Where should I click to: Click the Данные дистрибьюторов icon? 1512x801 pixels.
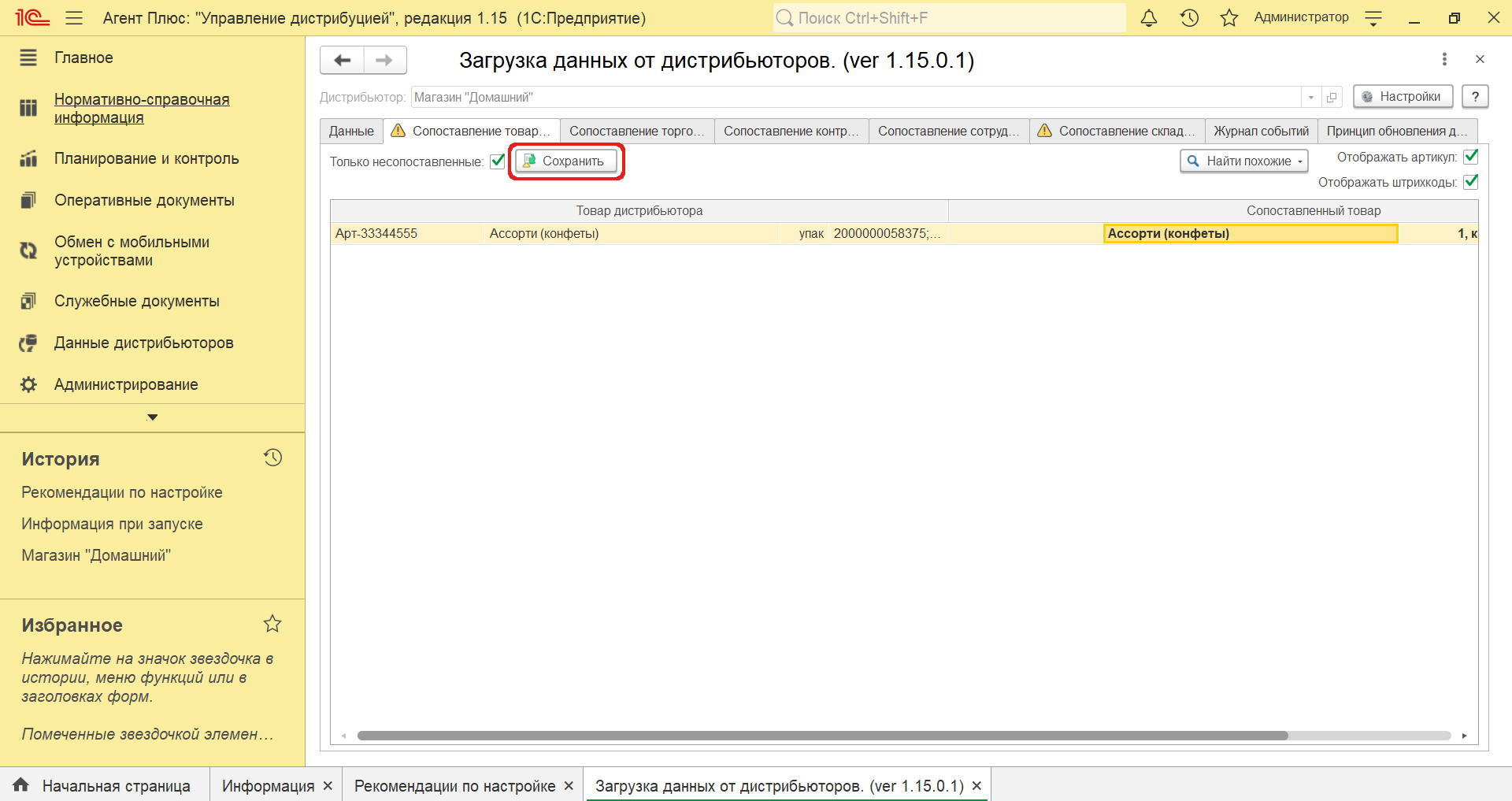(x=28, y=343)
